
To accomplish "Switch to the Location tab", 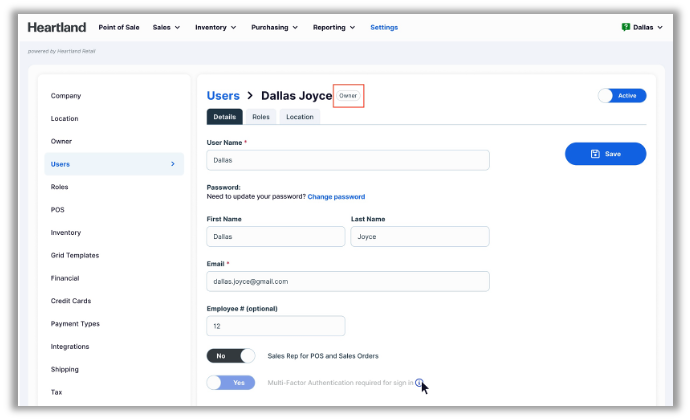I will coord(299,117).
